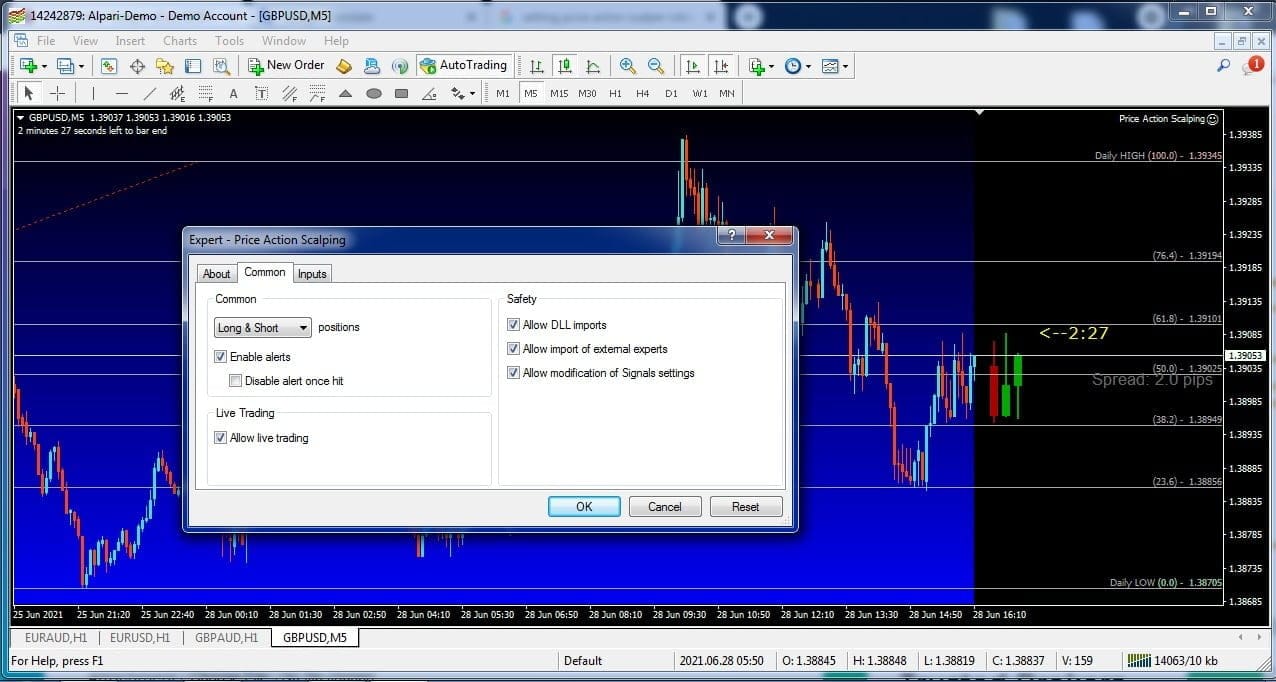Image resolution: width=1276 pixels, height=682 pixels.
Task: Select the text label A tool
Action: coord(234,94)
